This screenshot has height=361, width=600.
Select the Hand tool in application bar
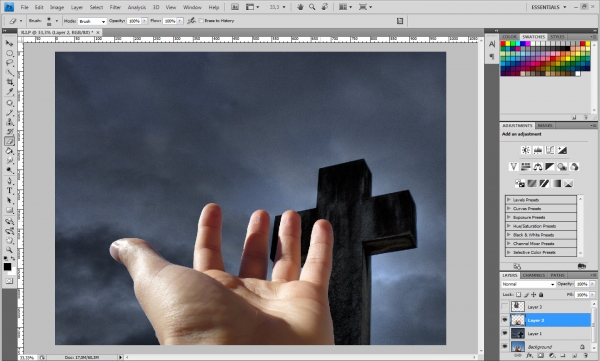click(x=300, y=7)
